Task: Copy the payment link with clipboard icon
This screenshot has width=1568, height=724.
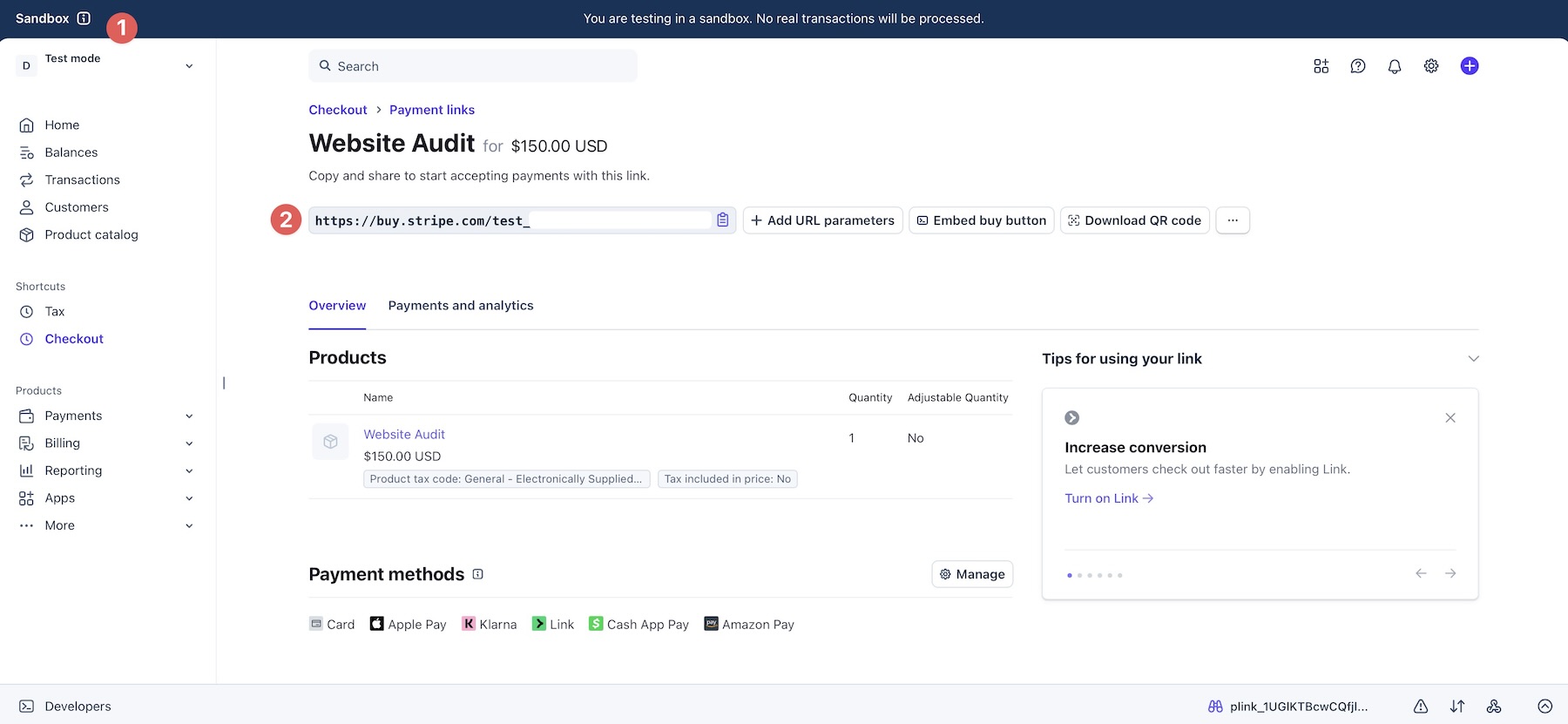Action: 723,220
